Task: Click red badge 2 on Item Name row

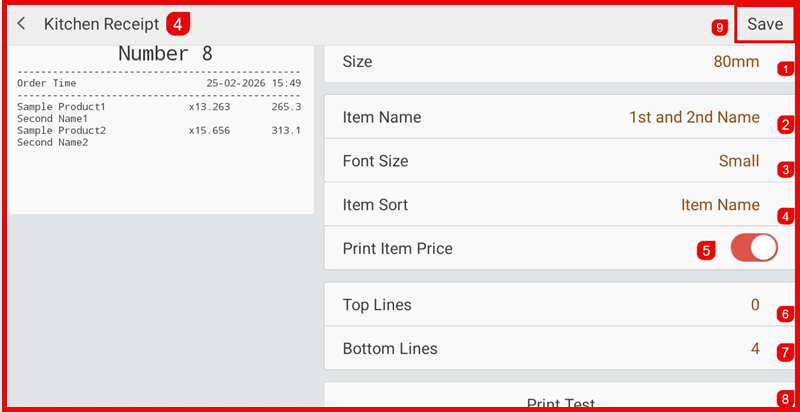Action: click(x=786, y=125)
